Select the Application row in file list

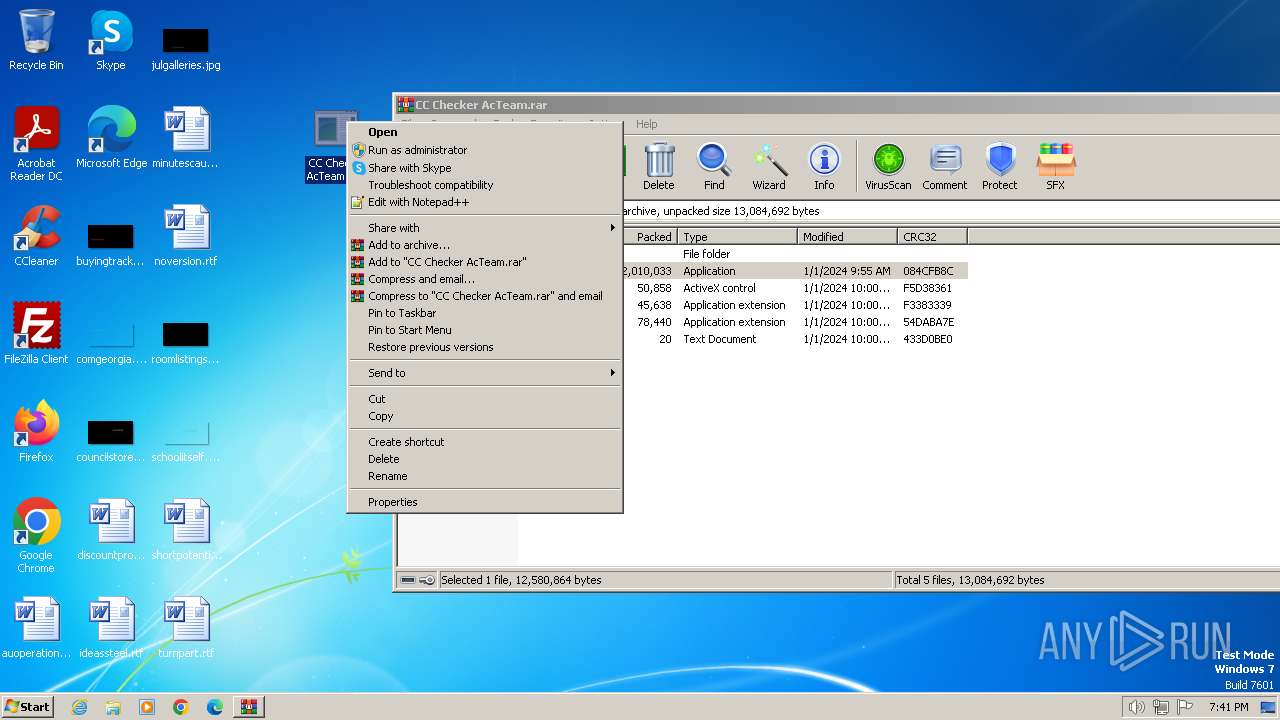(x=795, y=271)
